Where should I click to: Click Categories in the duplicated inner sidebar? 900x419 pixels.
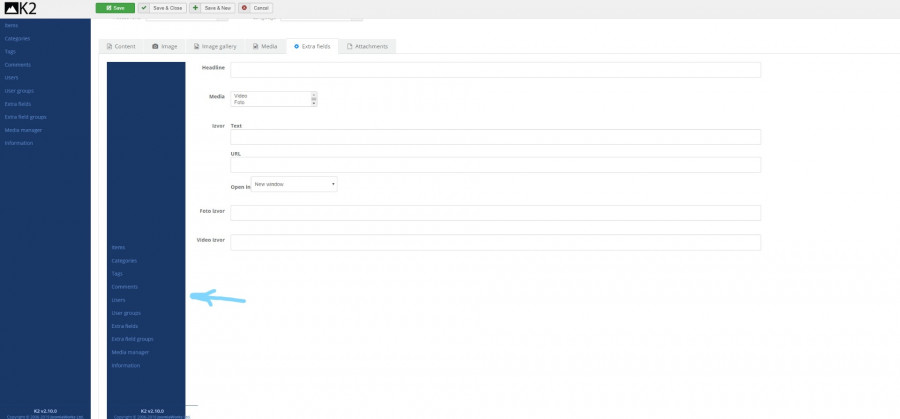click(125, 261)
